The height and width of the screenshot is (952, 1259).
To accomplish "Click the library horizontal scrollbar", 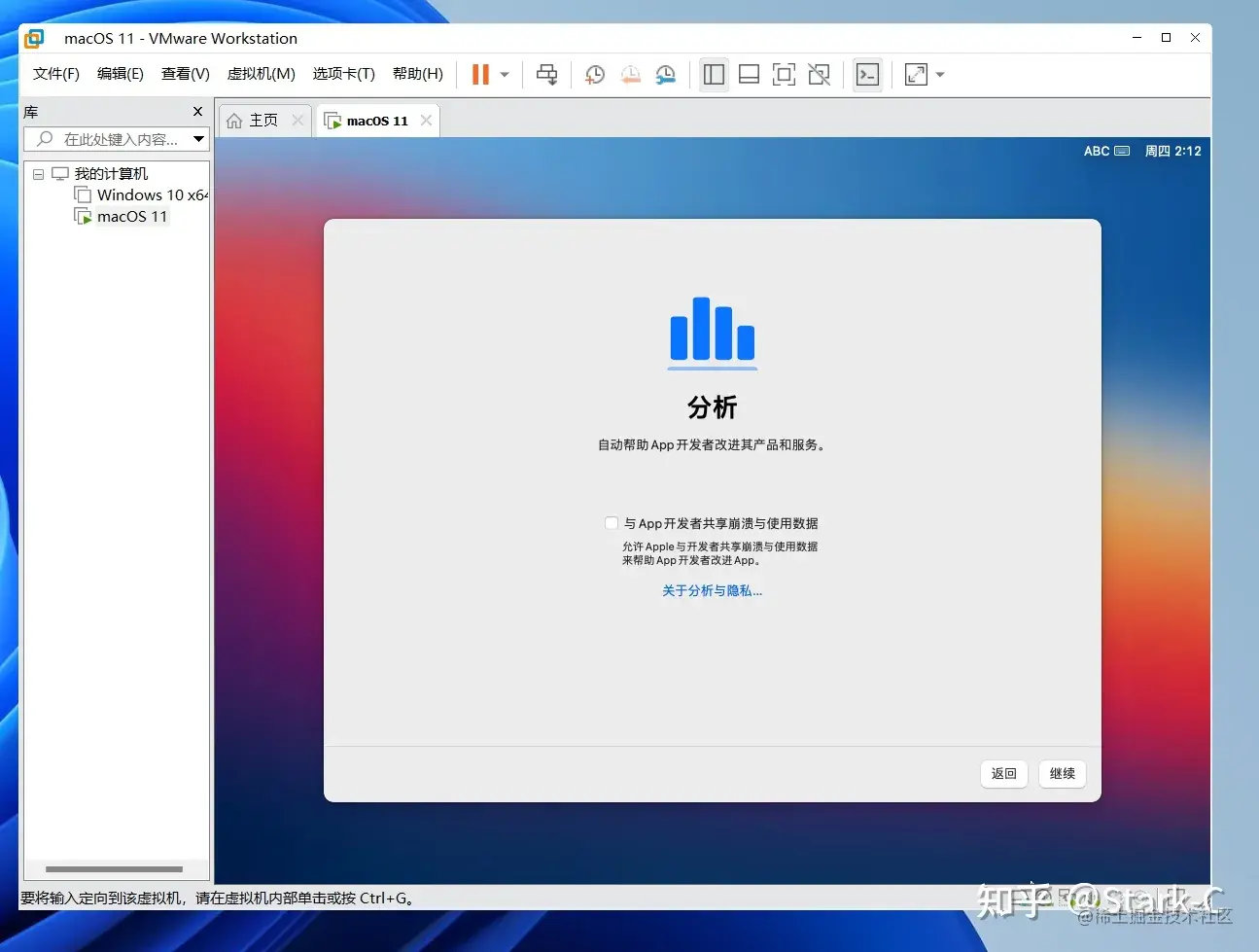I will point(114,869).
